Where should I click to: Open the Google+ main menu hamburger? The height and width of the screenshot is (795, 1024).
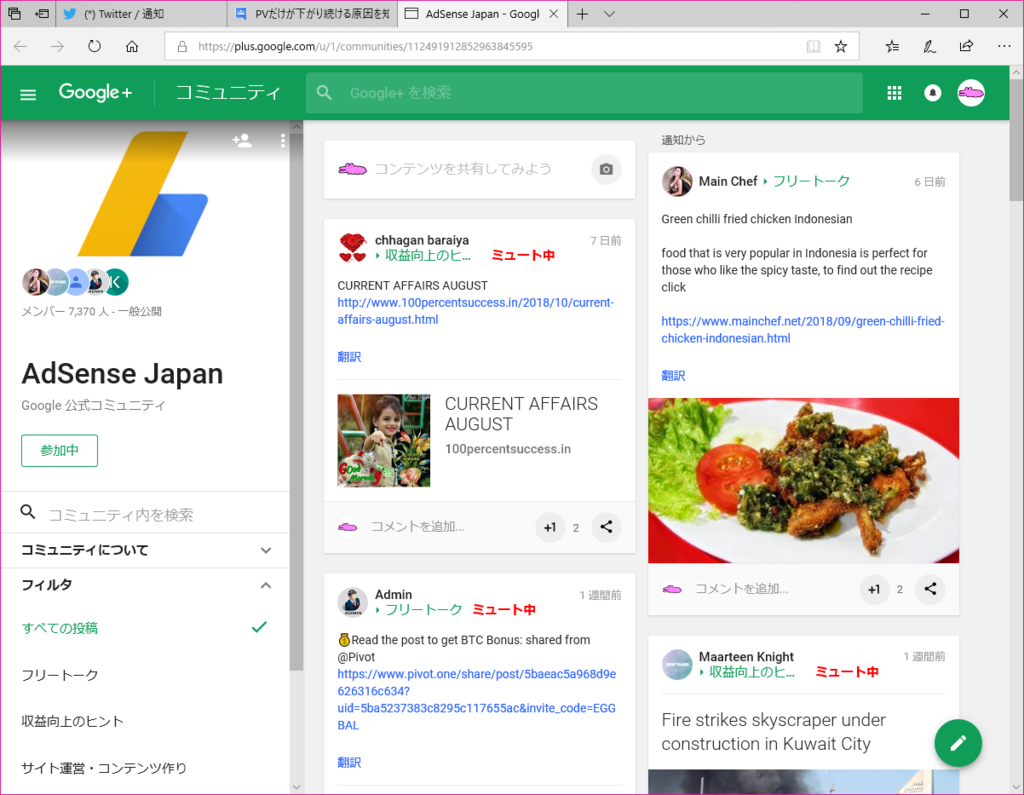click(x=28, y=95)
